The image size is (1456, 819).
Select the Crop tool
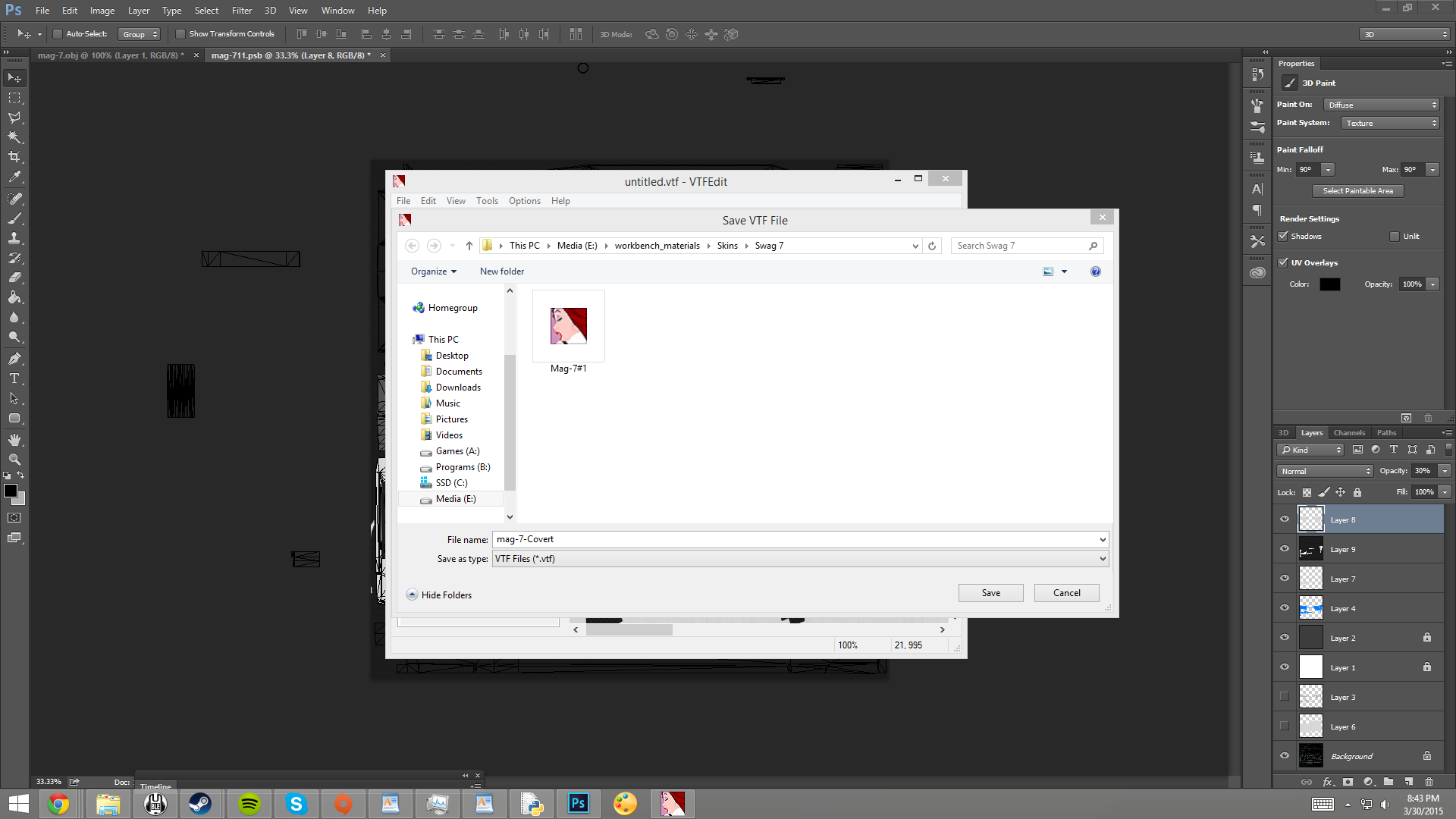click(x=14, y=157)
